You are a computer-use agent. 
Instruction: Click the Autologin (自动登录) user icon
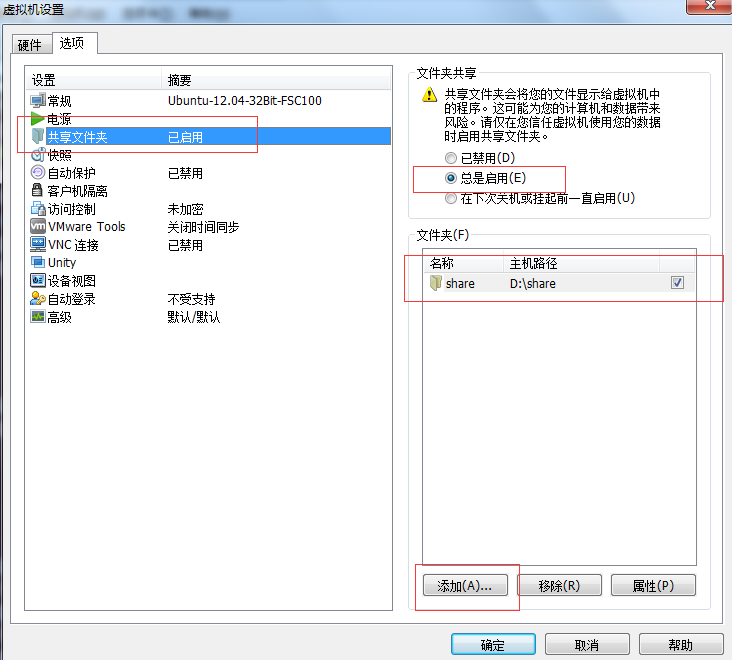pyautogui.click(x=38, y=299)
